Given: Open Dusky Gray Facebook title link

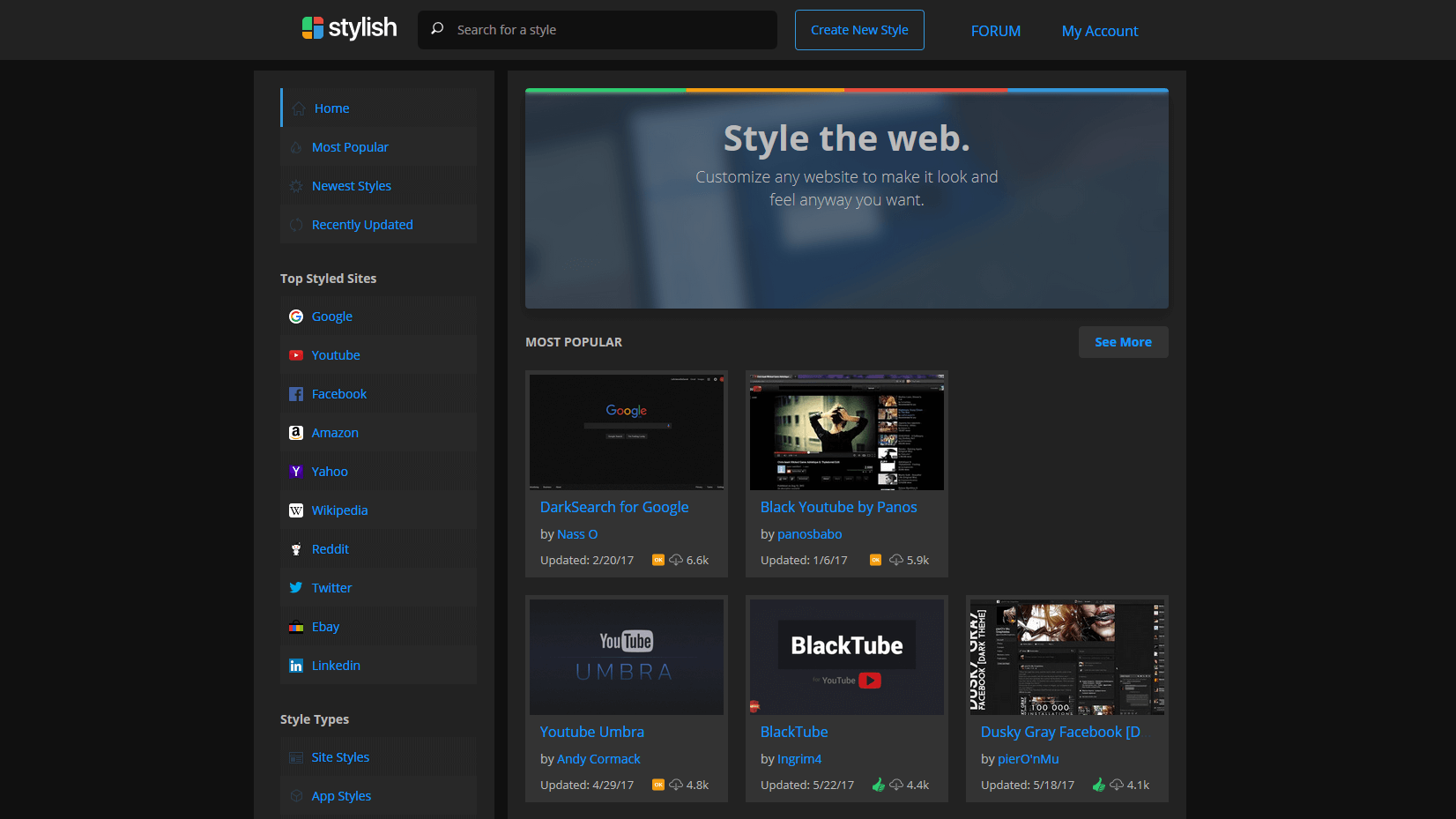Looking at the screenshot, I should click(x=1060, y=732).
